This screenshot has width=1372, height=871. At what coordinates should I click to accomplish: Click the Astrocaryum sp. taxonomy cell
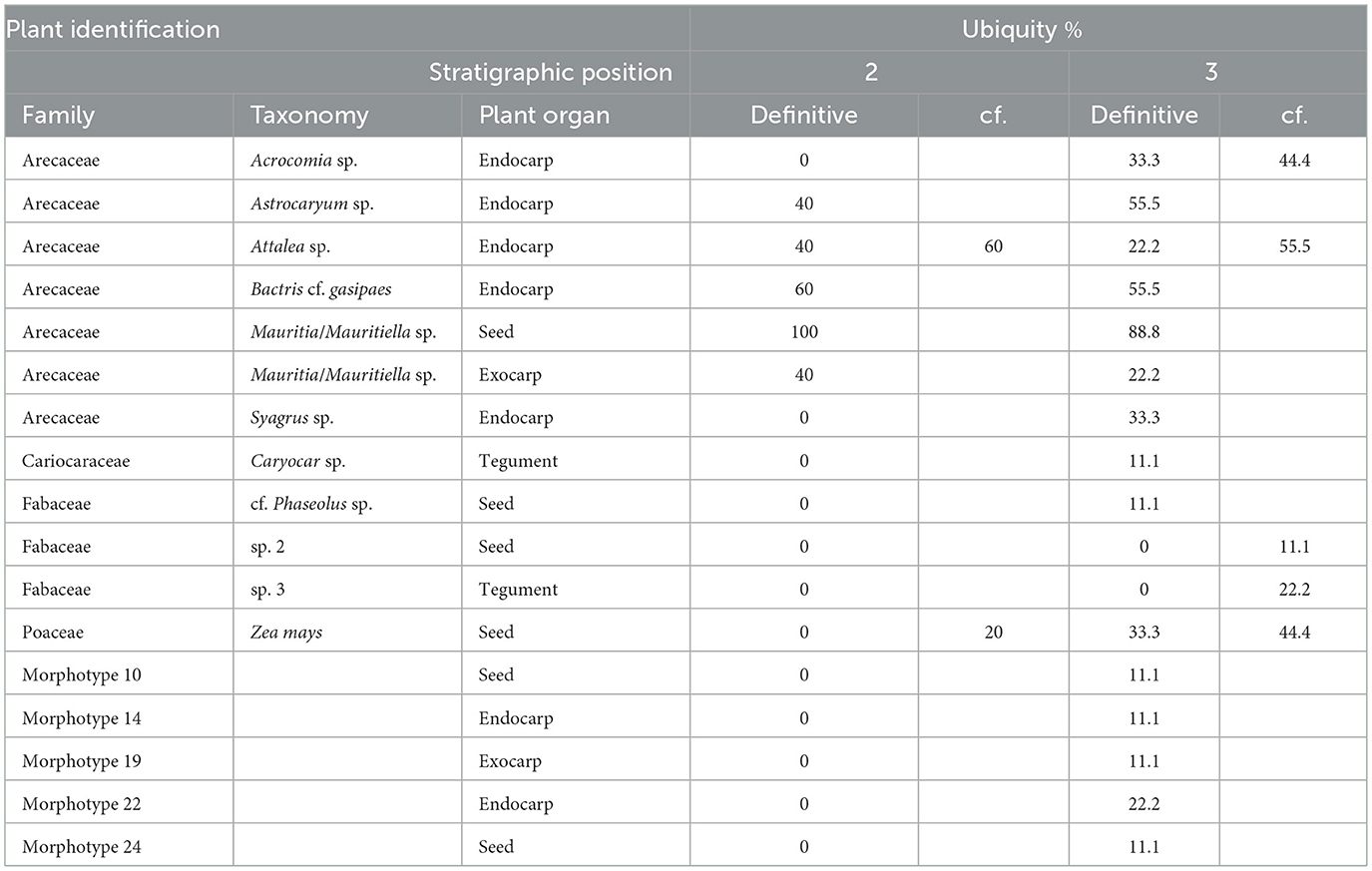(x=311, y=204)
